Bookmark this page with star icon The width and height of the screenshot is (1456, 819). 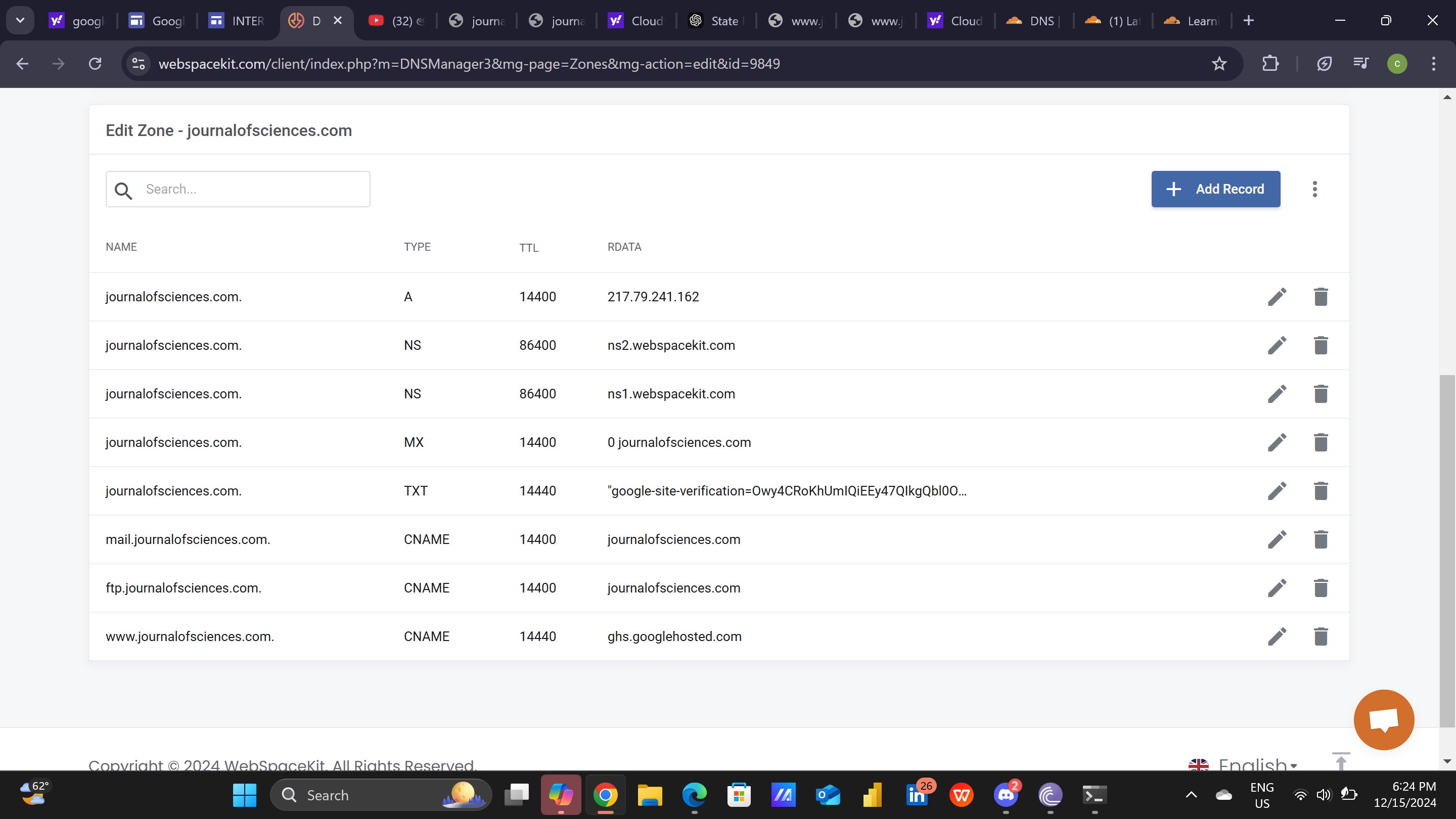tap(1218, 64)
